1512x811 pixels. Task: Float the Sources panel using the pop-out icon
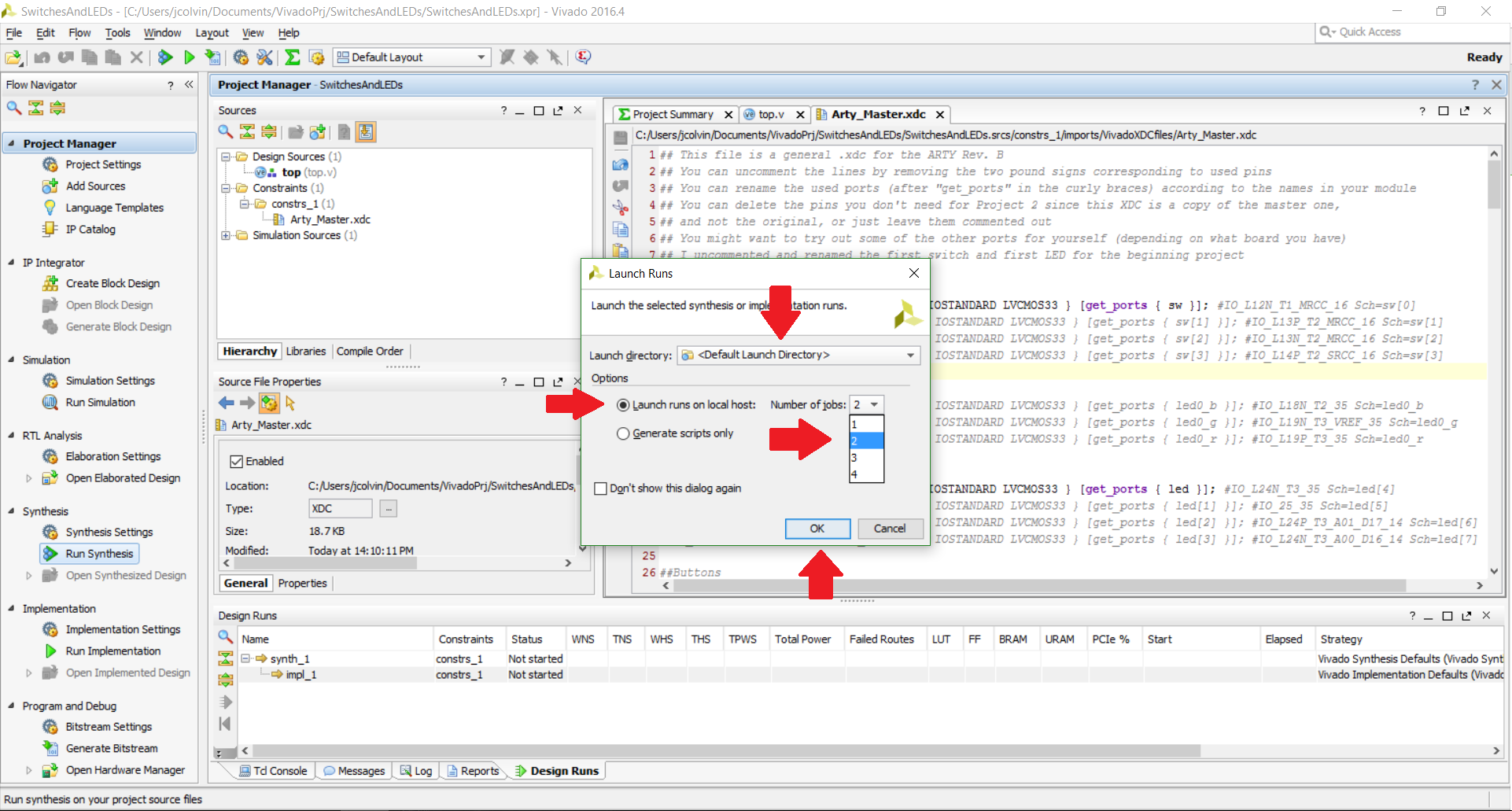pyautogui.click(x=558, y=111)
